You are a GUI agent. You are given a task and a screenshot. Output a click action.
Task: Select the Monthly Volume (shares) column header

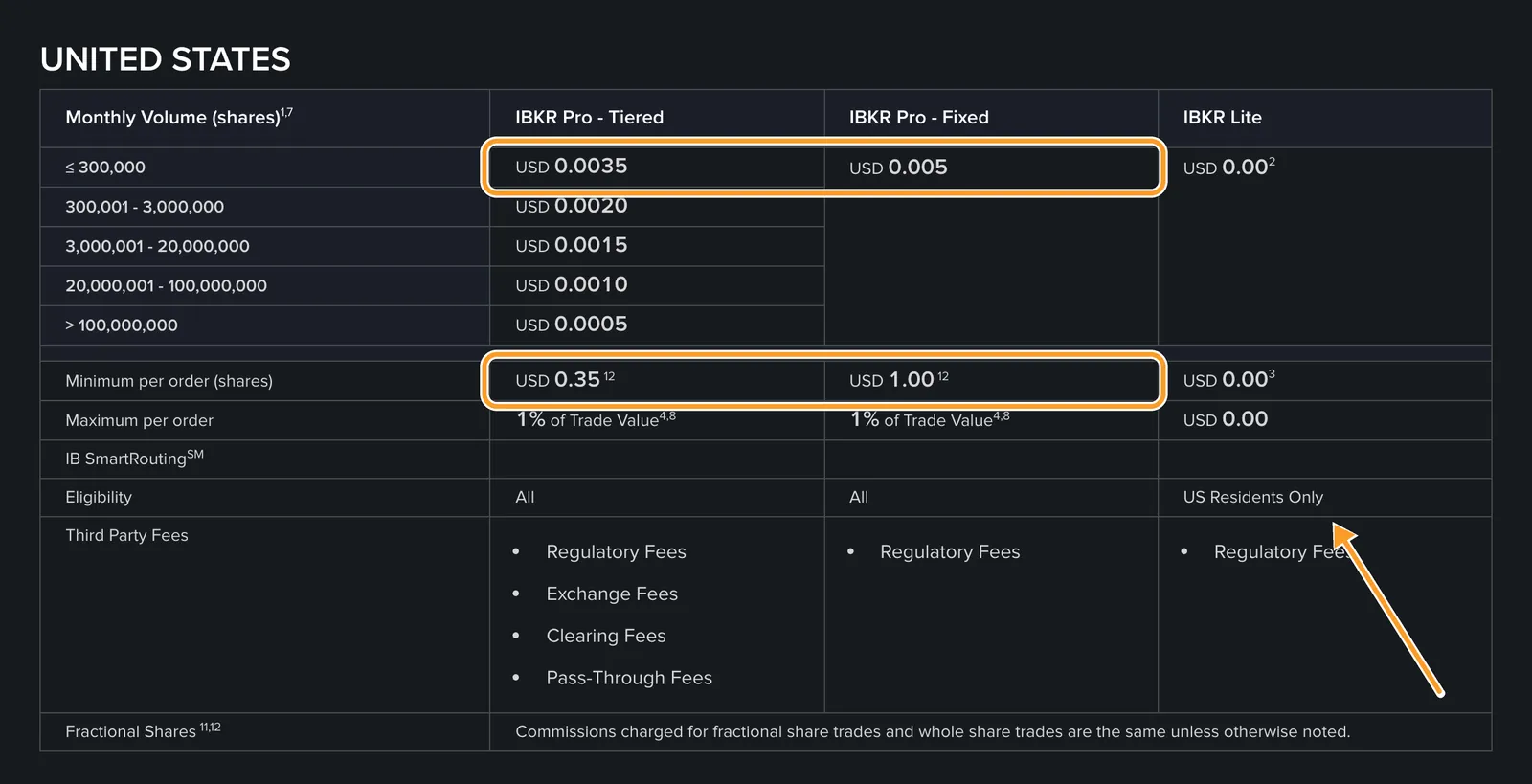[179, 117]
